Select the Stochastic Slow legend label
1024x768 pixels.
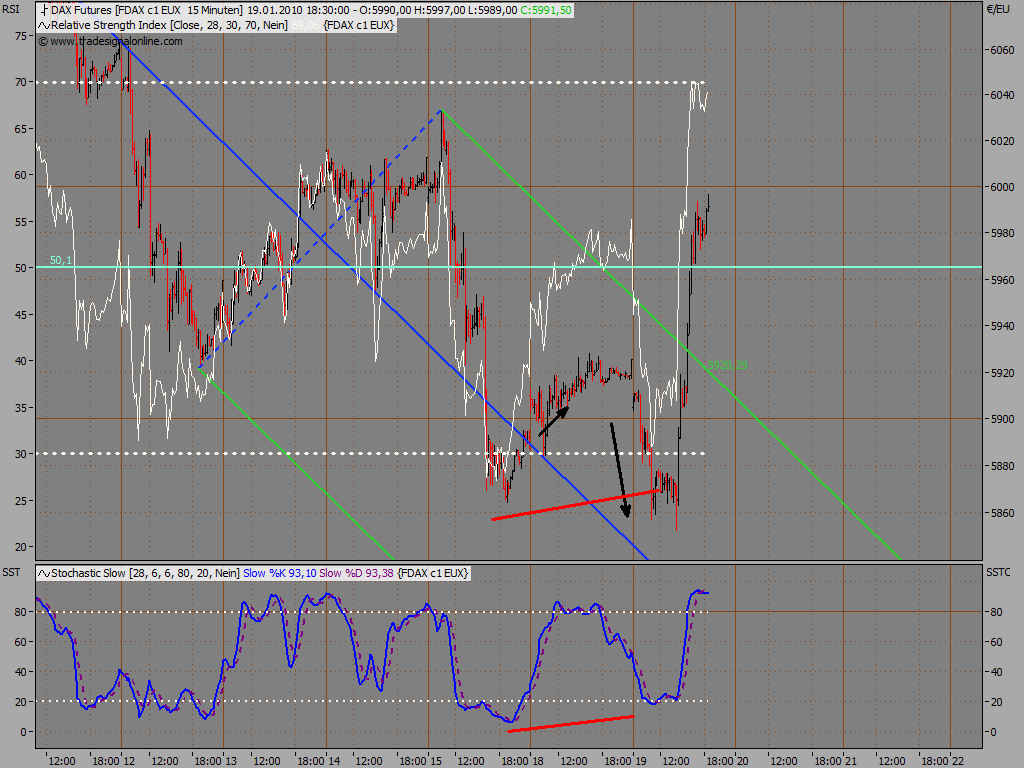(x=145, y=573)
